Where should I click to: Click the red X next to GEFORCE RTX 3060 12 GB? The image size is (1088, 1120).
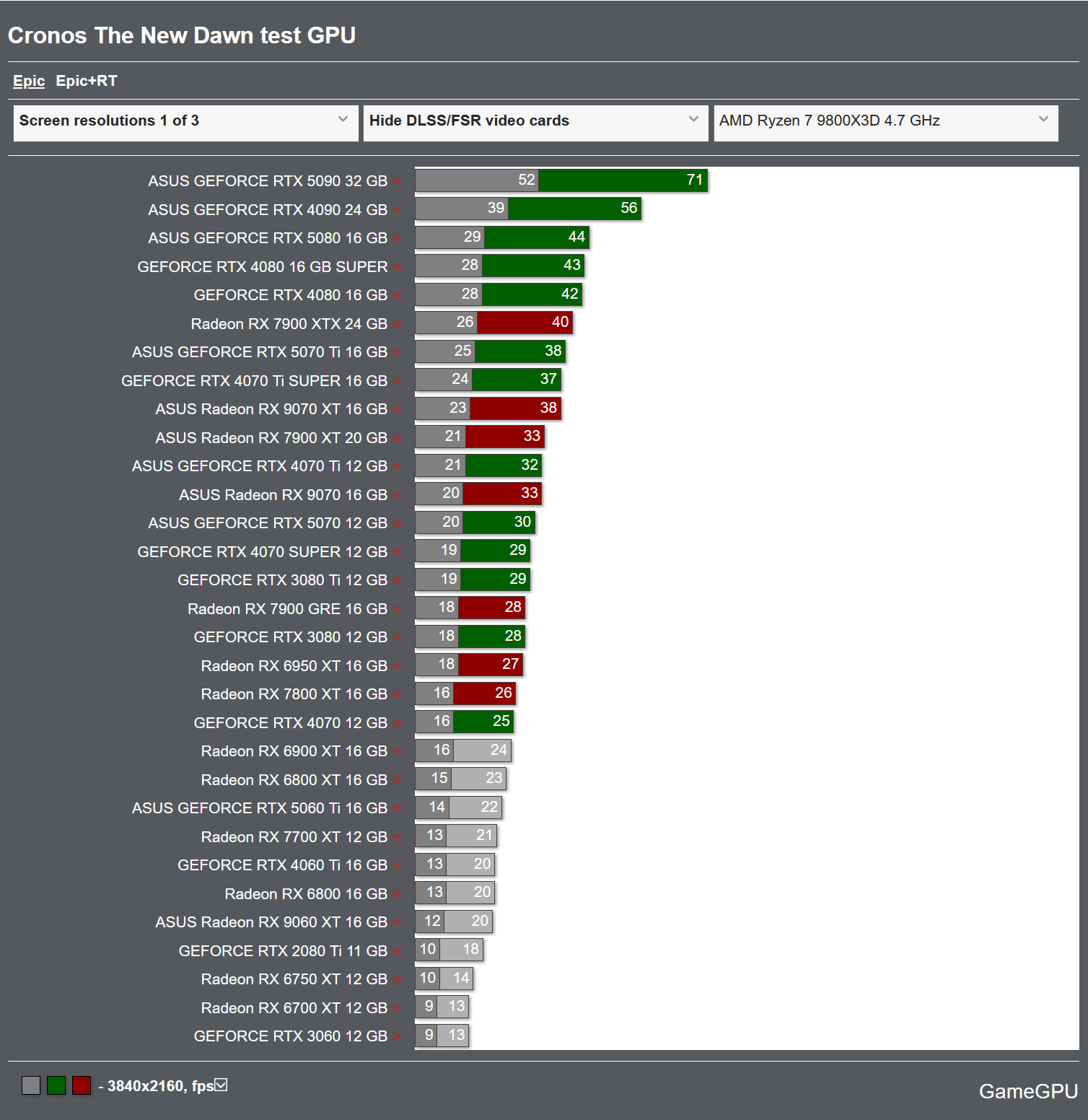[398, 1037]
